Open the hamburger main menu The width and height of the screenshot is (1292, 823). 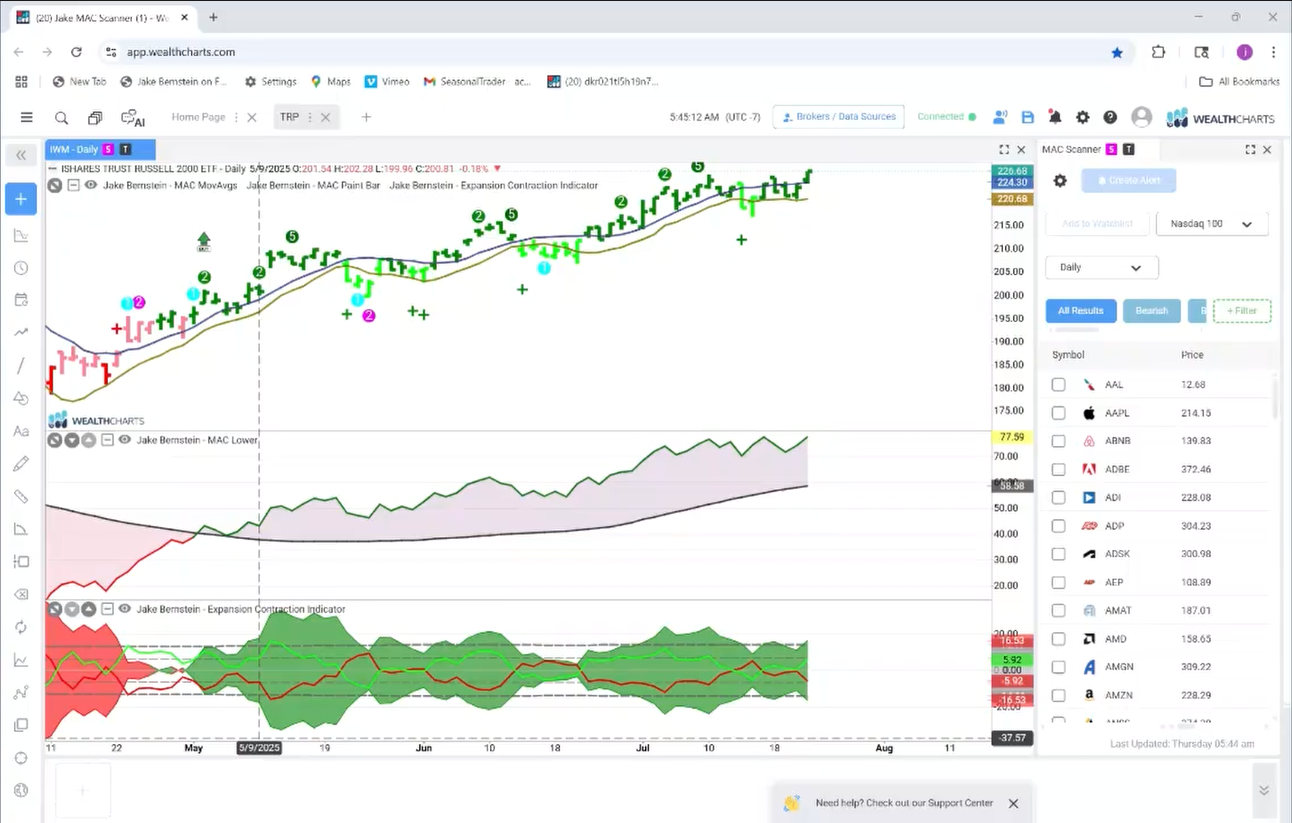click(27, 117)
